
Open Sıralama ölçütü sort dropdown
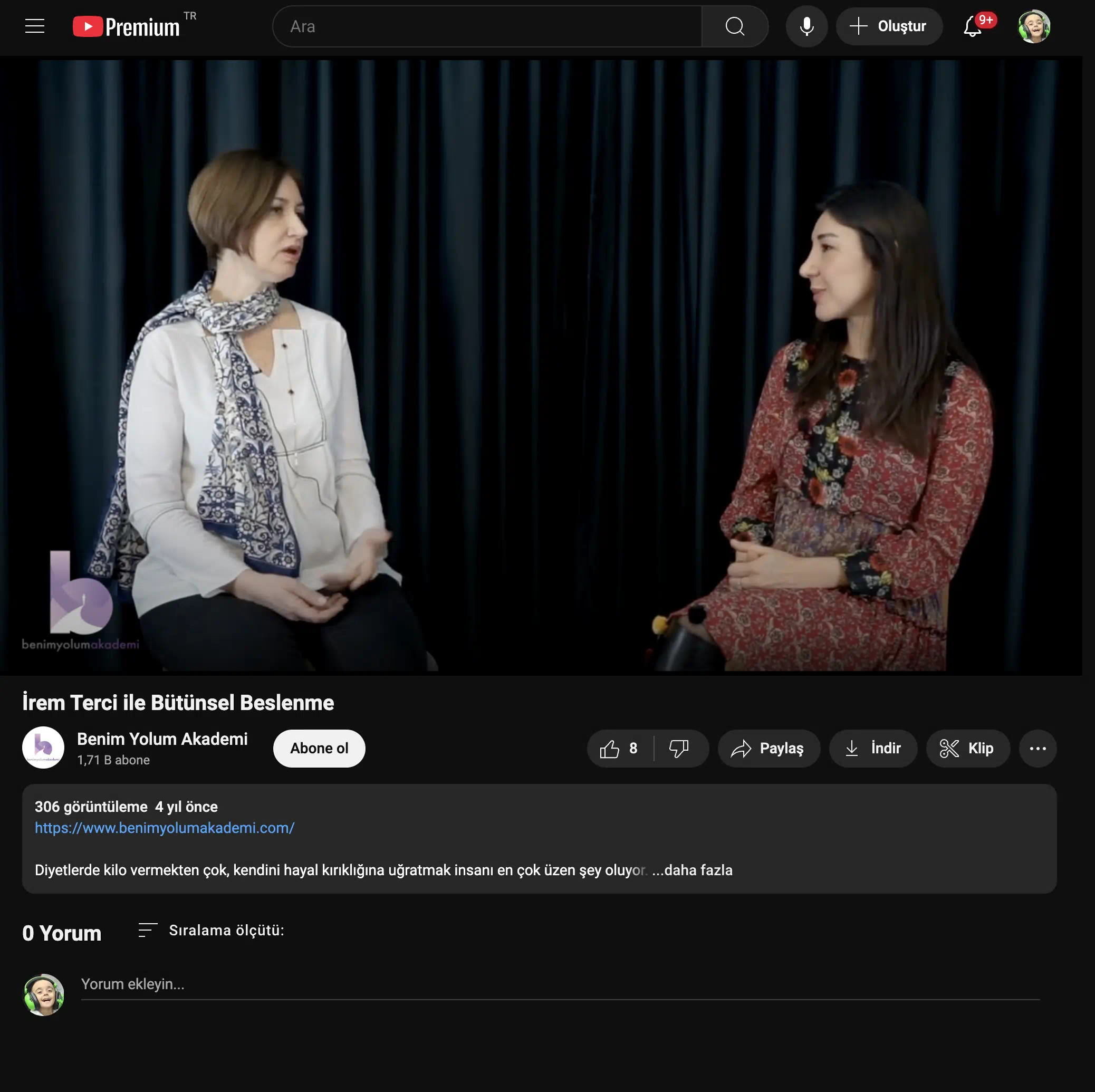tap(212, 931)
